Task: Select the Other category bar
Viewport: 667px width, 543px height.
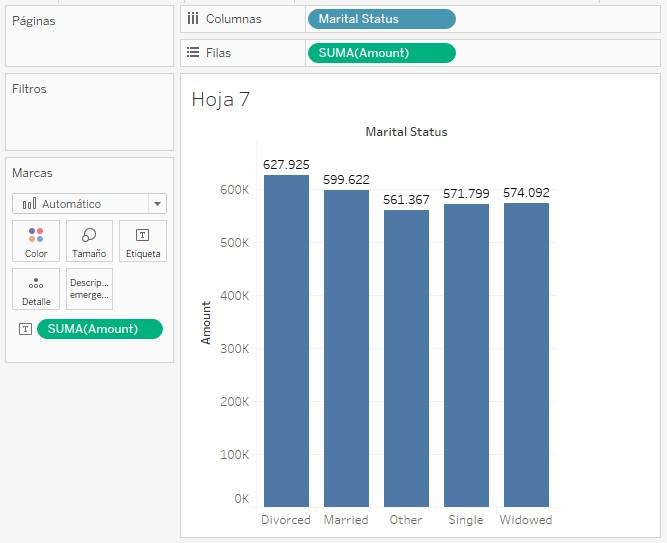Action: (x=406, y=358)
